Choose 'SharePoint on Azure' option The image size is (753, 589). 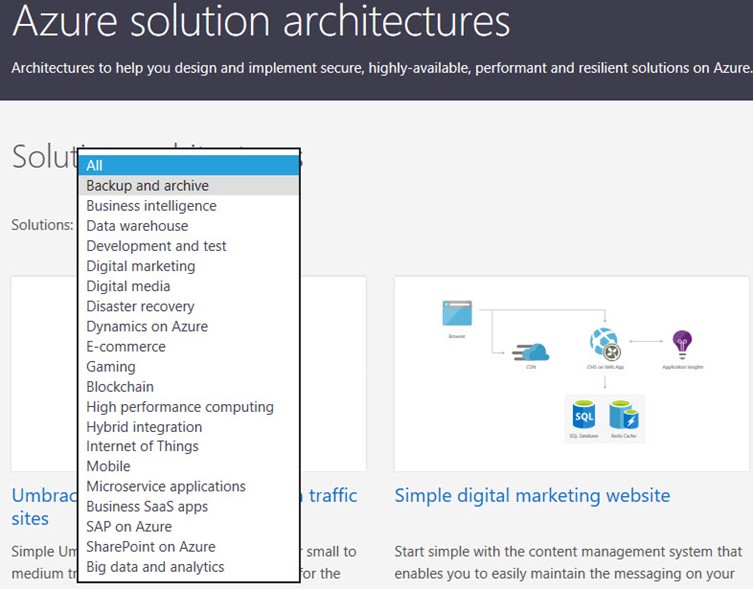[189, 547]
